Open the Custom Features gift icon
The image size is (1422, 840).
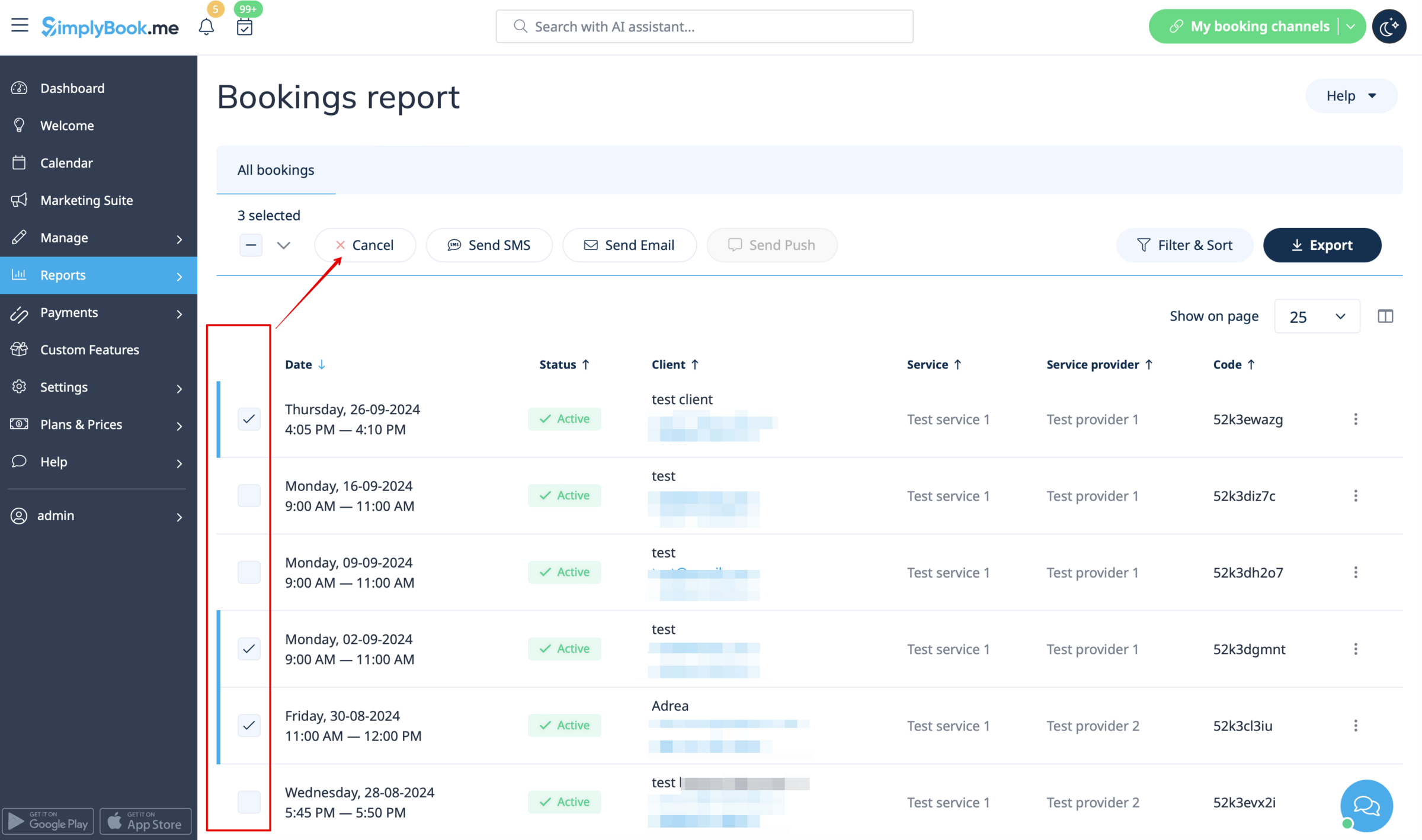20,350
